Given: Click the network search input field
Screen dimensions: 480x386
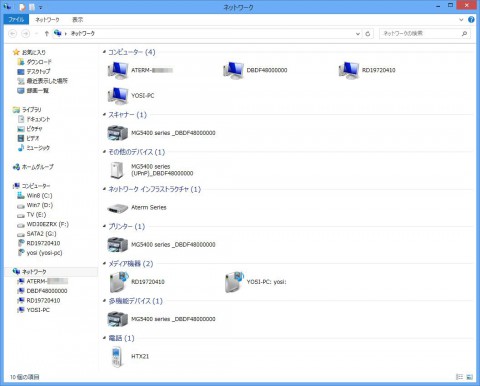Looking at the screenshot, I should (422, 33).
